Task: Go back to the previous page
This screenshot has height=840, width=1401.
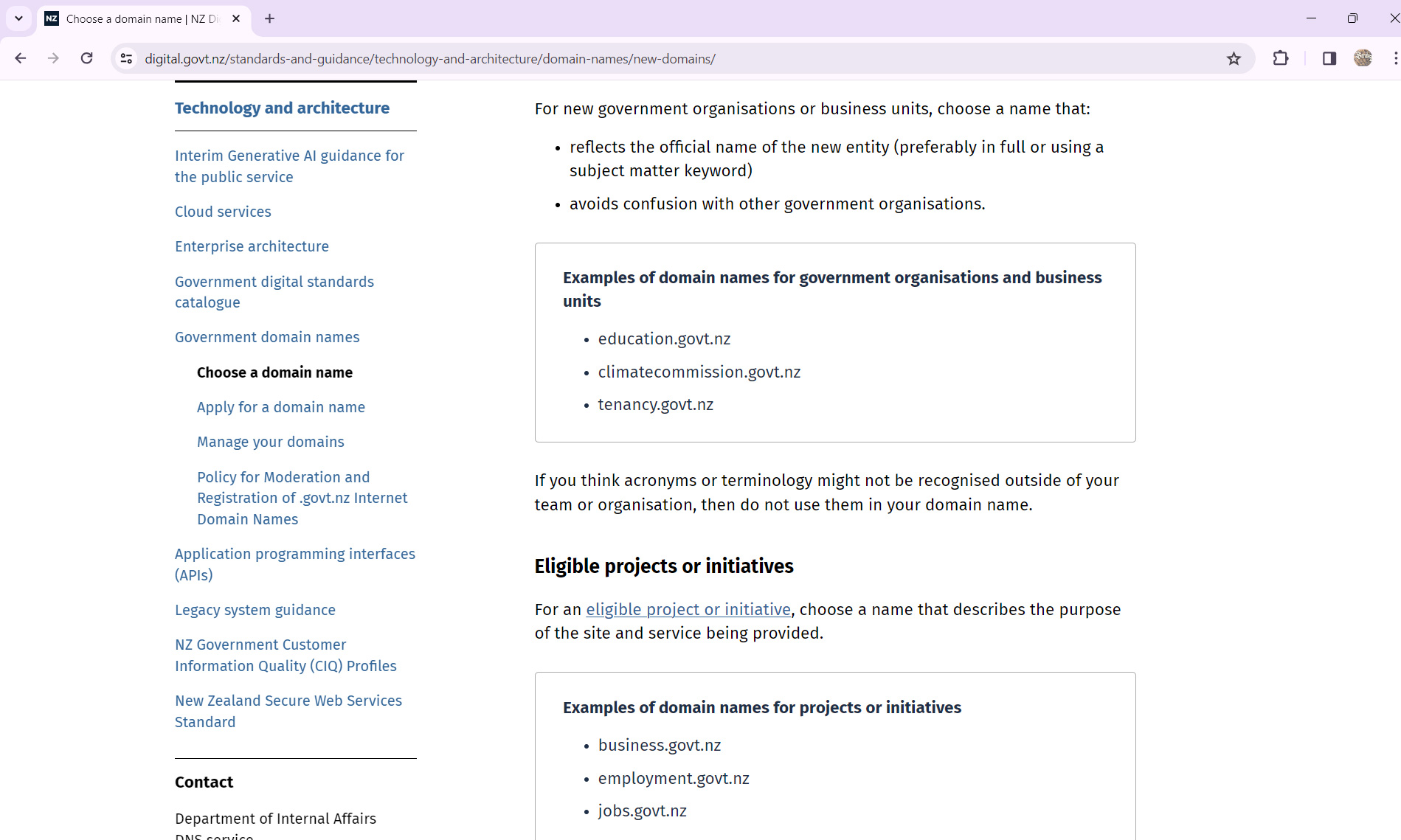Action: pos(21,58)
